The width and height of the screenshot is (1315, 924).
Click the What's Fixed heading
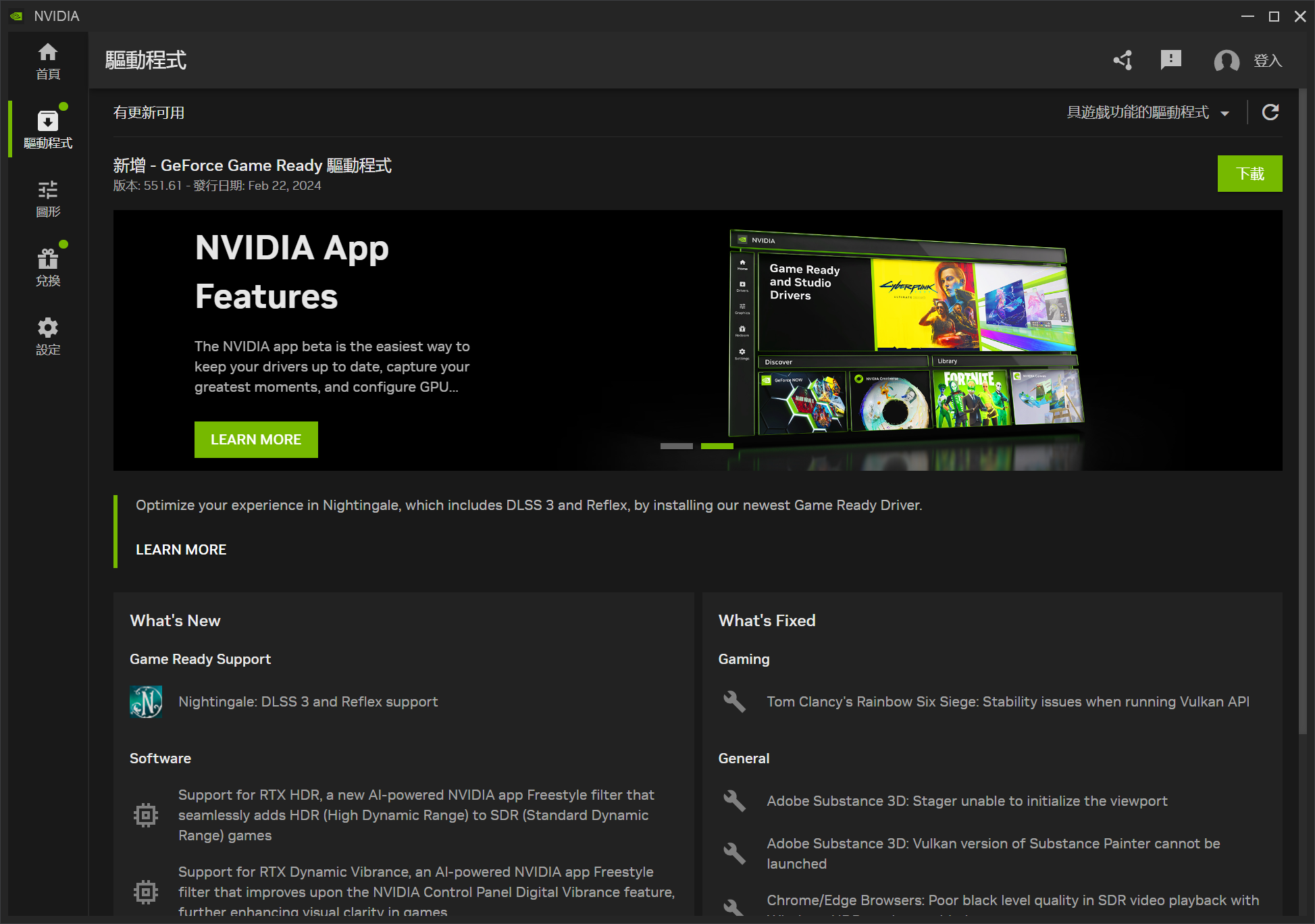click(x=767, y=621)
